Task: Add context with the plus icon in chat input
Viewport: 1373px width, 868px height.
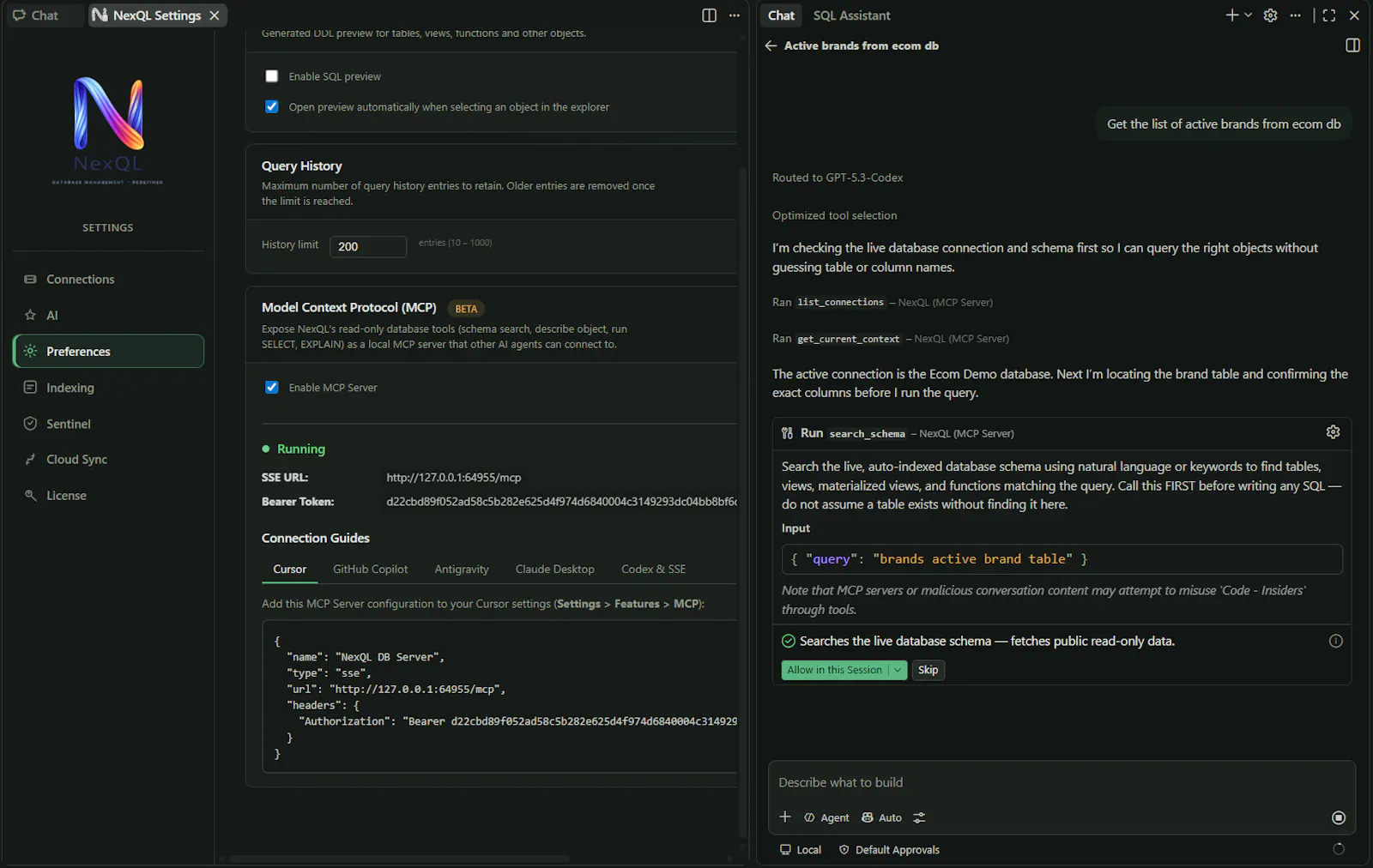Action: click(x=785, y=817)
